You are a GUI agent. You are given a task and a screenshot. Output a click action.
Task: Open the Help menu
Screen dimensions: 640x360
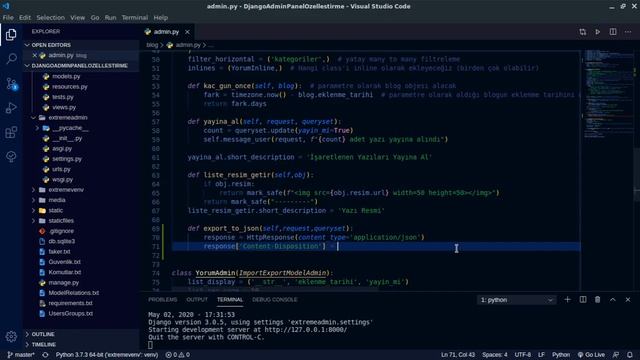(161, 18)
